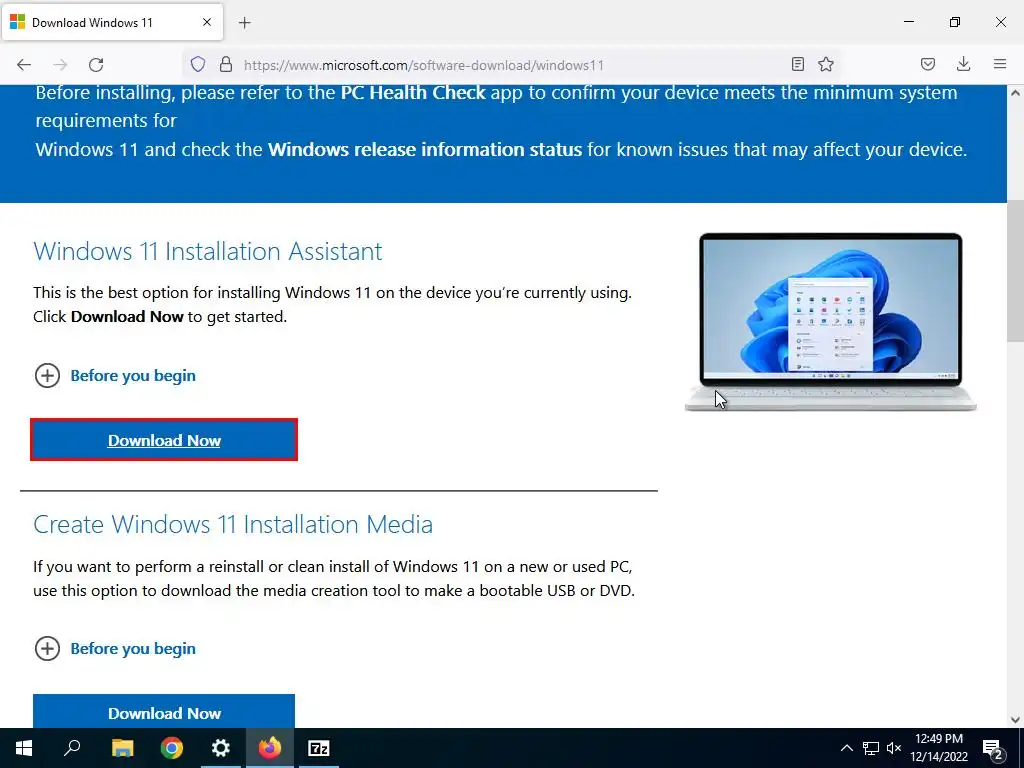Image resolution: width=1024 pixels, height=768 pixels.
Task: Open the Firefox hamburger menu
Action: pyautogui.click(x=1000, y=64)
